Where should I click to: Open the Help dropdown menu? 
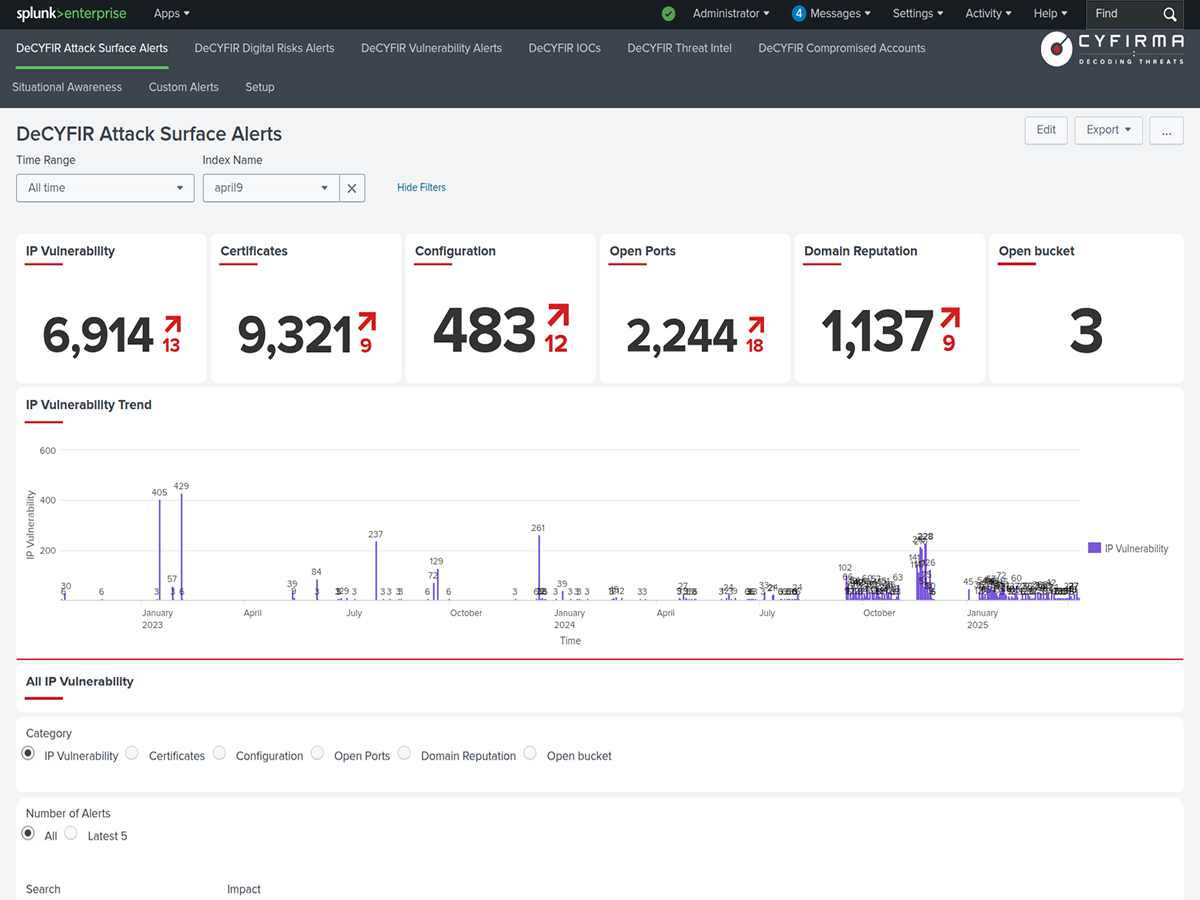pos(1050,14)
